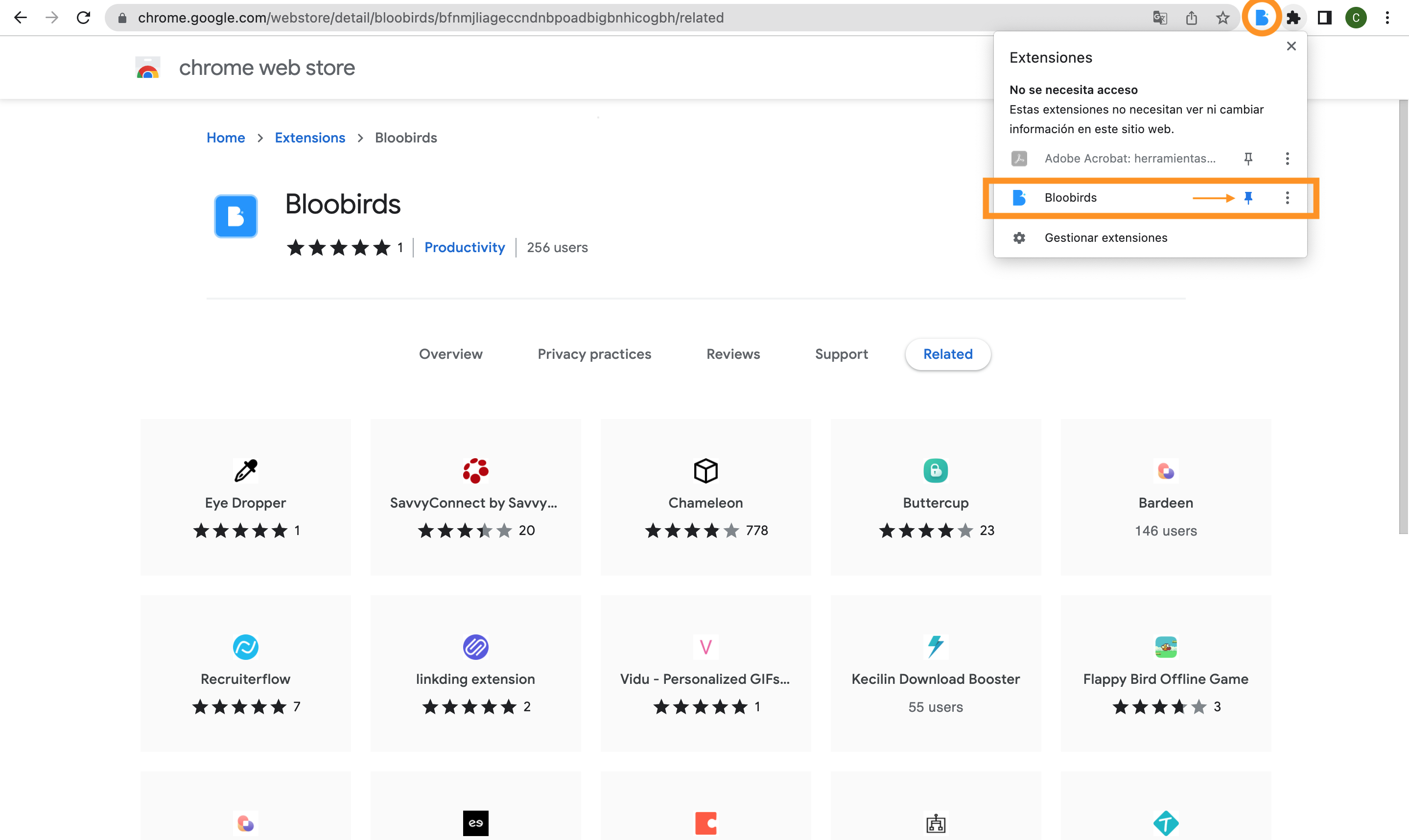The image size is (1409, 840).
Task: Open the Chameleon extension card
Action: (x=705, y=497)
